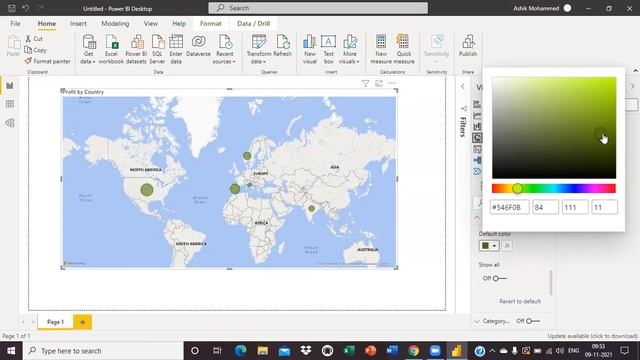Image resolution: width=640 pixels, height=360 pixels.
Task: Click Update available notice in status bar
Action: pyautogui.click(x=592, y=336)
